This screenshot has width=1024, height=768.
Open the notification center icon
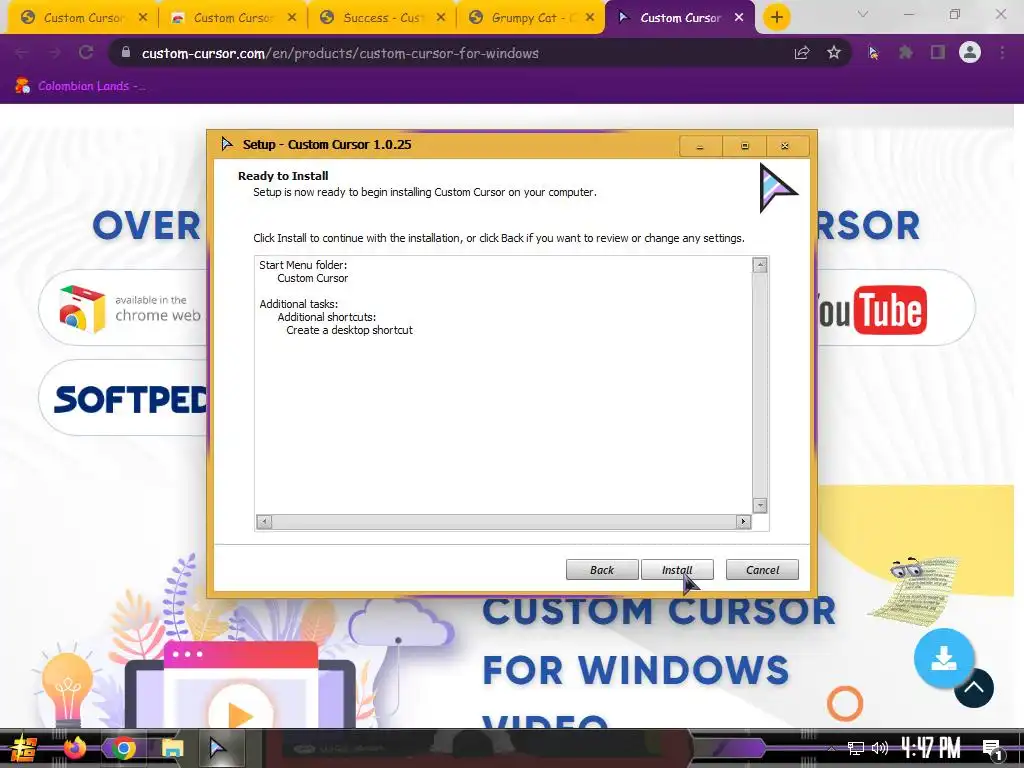(x=993, y=750)
